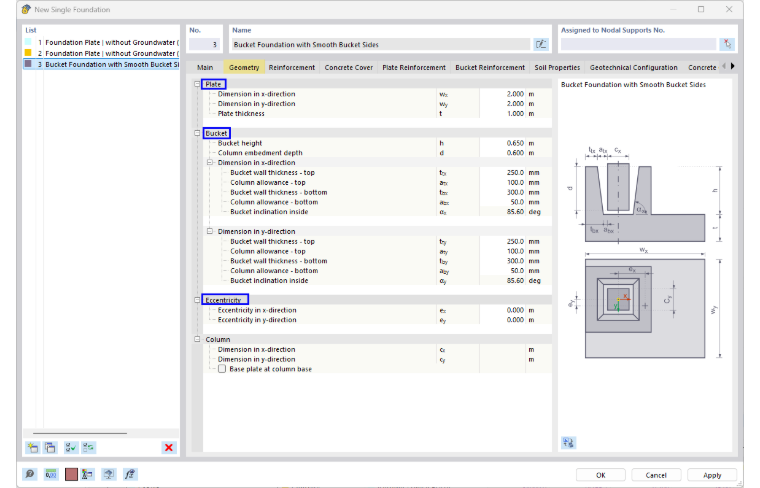Screen dimensions: 760x488
Task: Open the Geotechnical Configuration tab
Action: tap(633, 67)
